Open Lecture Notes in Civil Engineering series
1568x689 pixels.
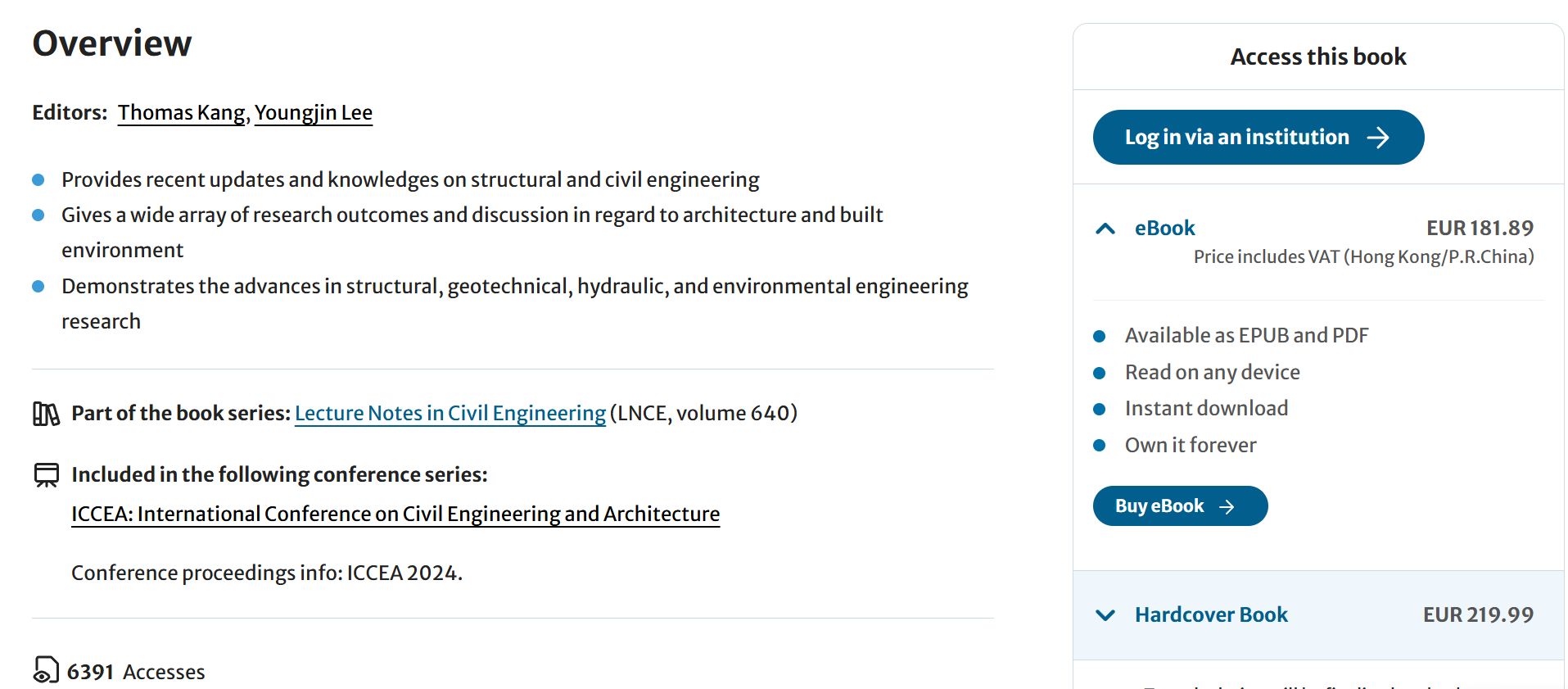coord(450,414)
